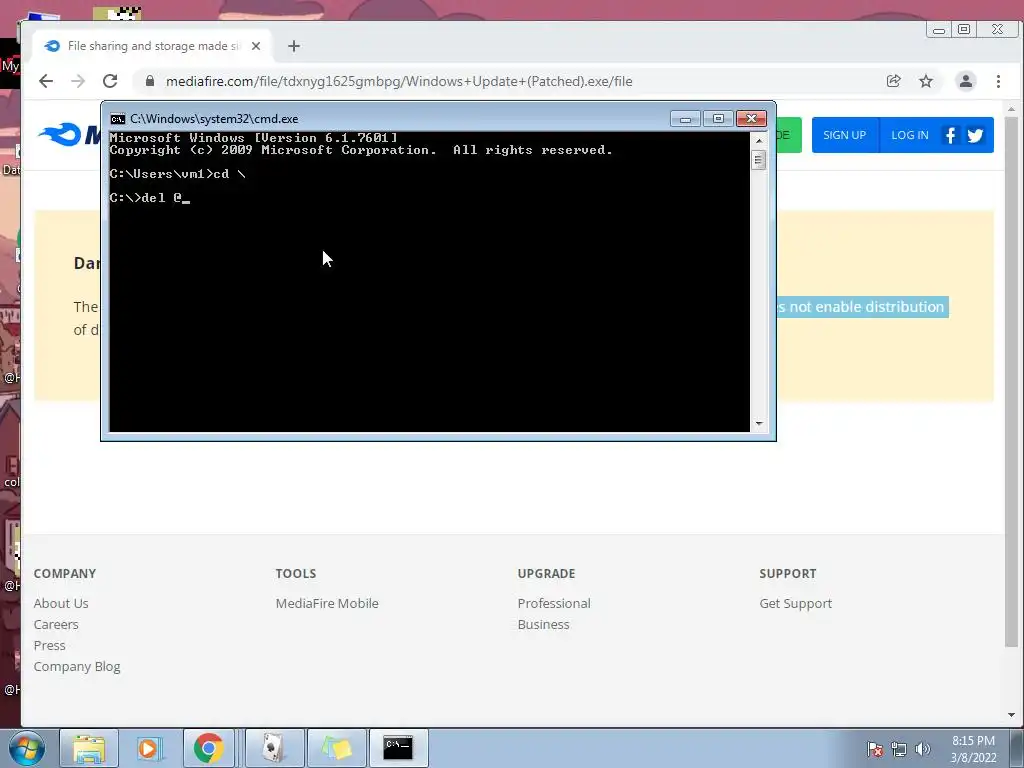
Task: Open the Chrome profile avatar
Action: pyautogui.click(x=965, y=81)
